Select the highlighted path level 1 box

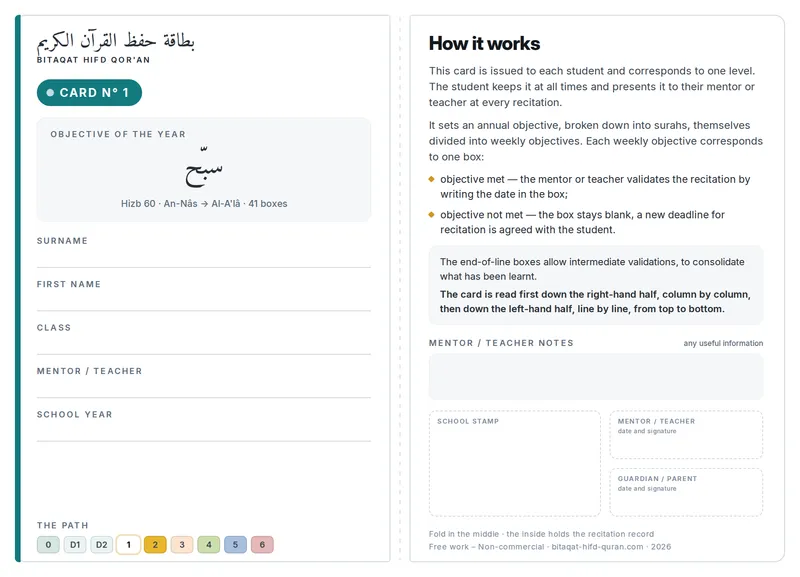click(129, 544)
